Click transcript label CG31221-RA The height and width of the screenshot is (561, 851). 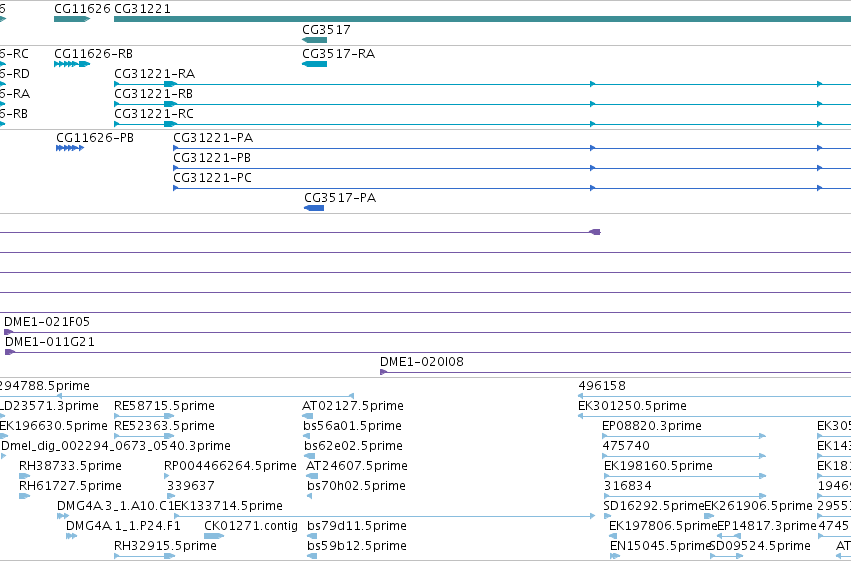point(154,74)
